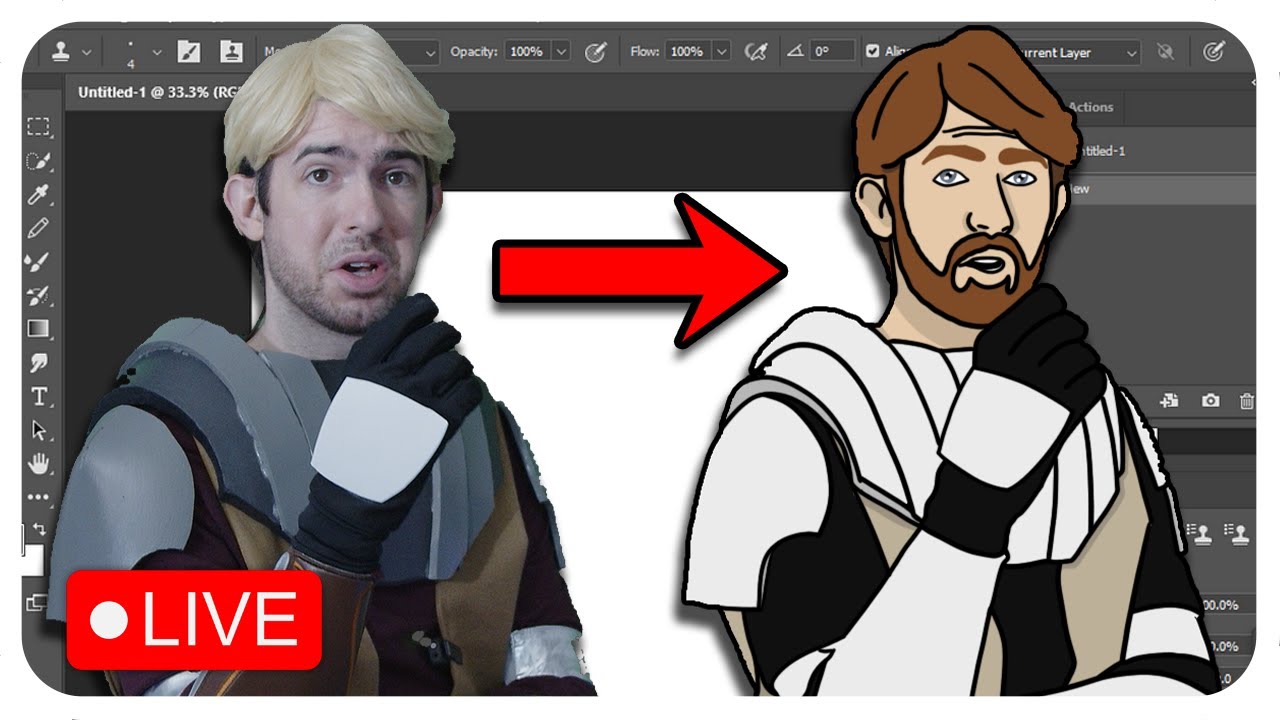Select the Gradient tool
This screenshot has width=1280, height=720.
tap(38, 329)
